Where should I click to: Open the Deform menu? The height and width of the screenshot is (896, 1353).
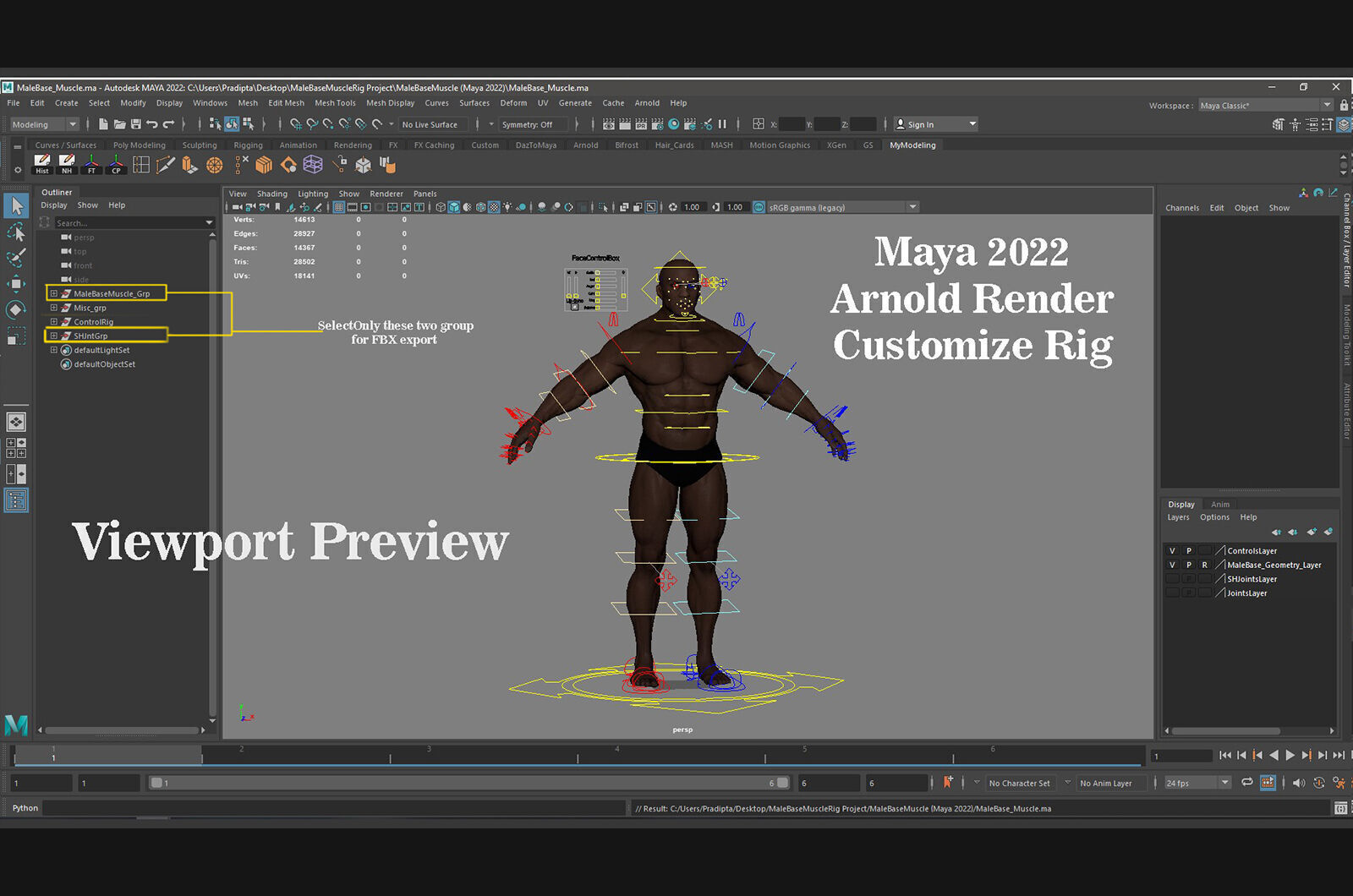click(513, 103)
